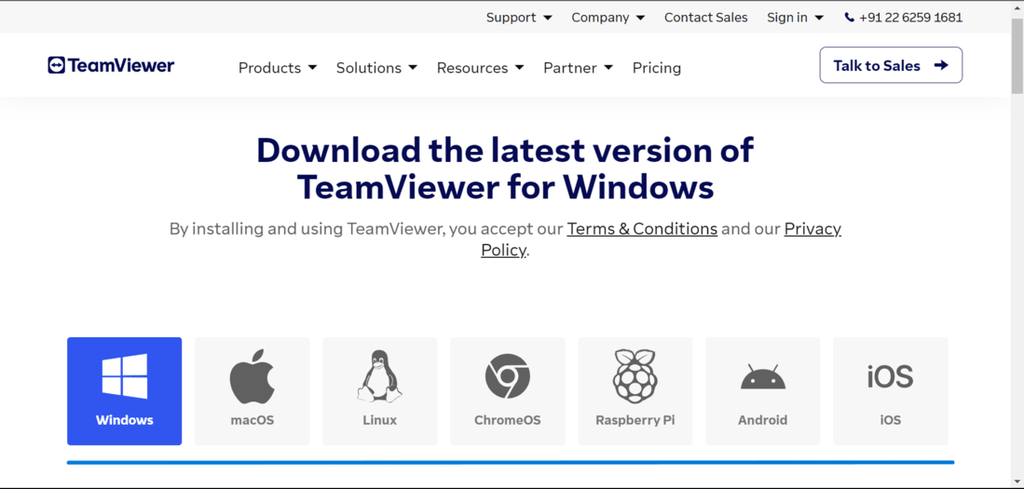The width and height of the screenshot is (1024, 489).
Task: Go to the Pricing page
Action: click(656, 68)
